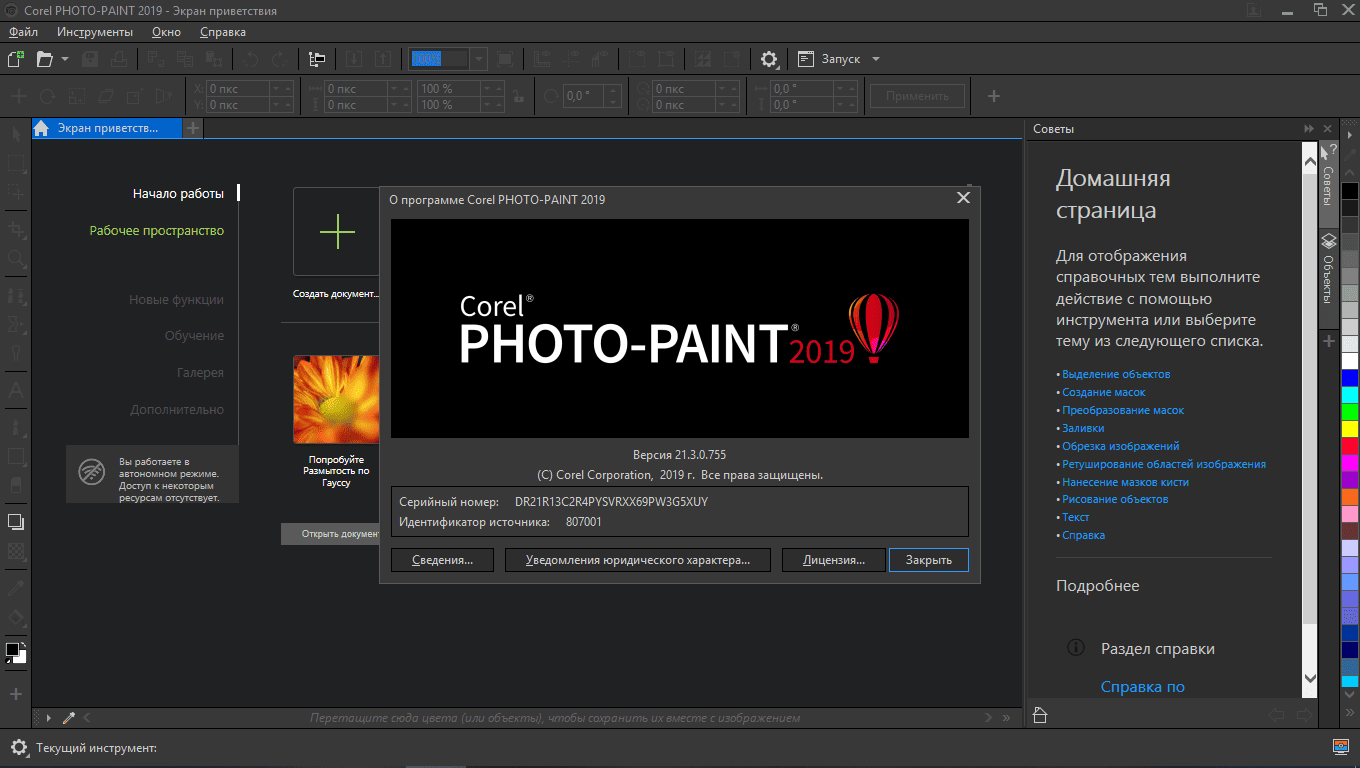This screenshot has width=1360, height=768.
Task: Click the transparency checker icon in toolbox
Action: [x=15, y=551]
